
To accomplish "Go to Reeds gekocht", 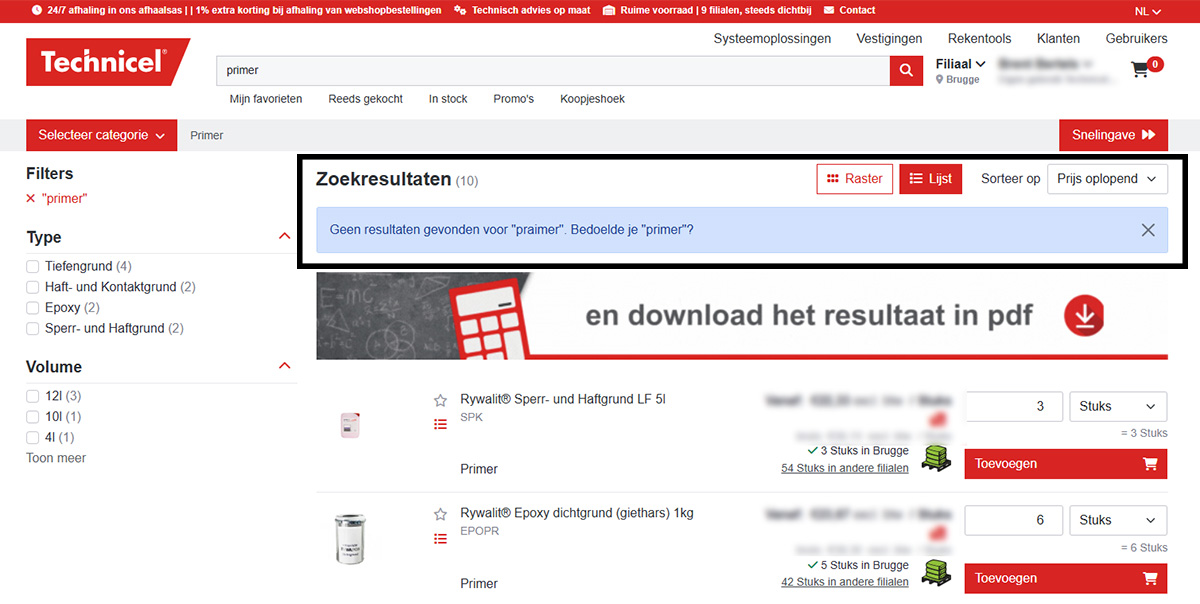I will (366, 99).
